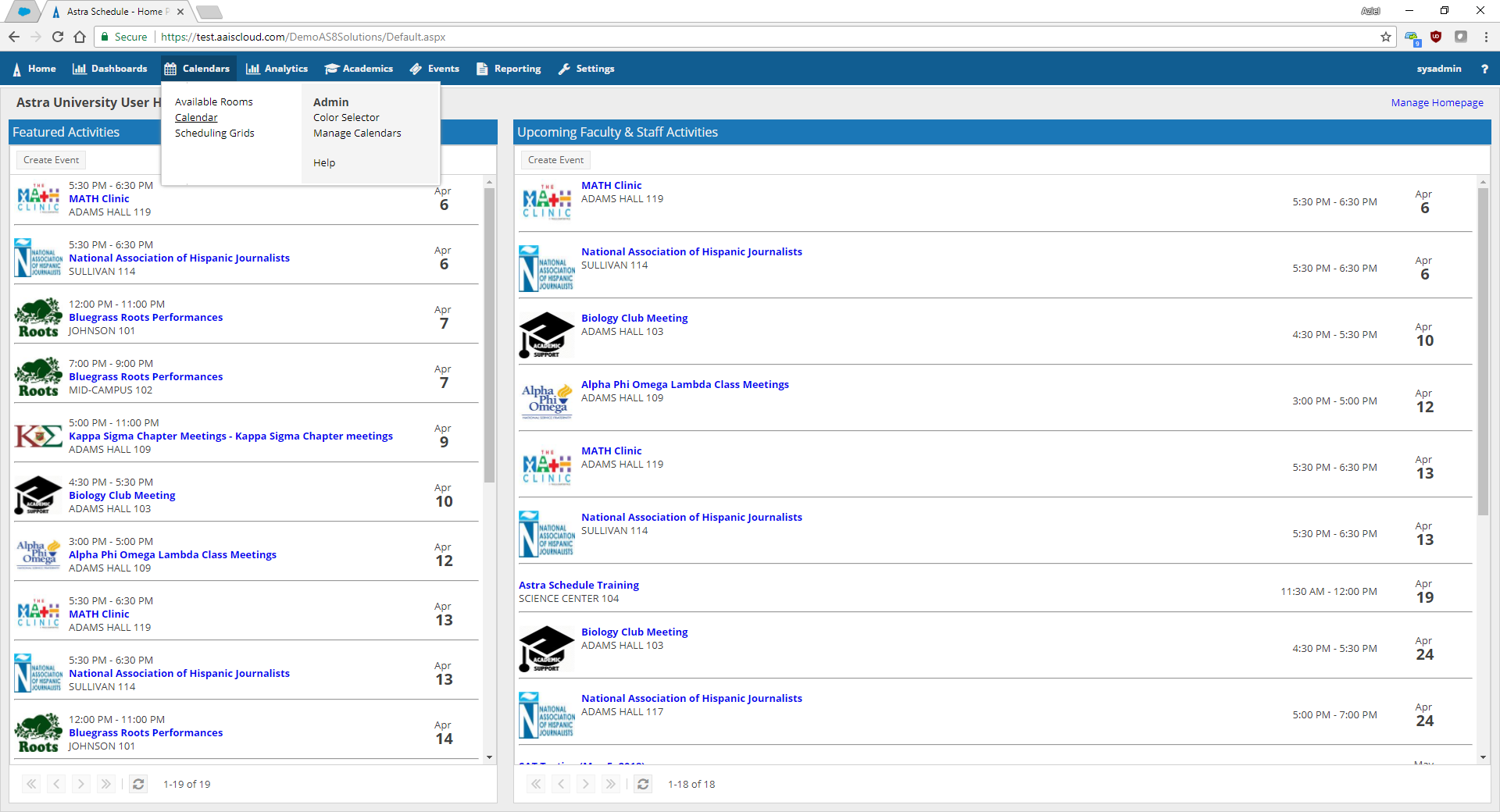Open Kappa Sigma Chapter Meetings event link
Screen dimensions: 1500x812
coord(230,436)
